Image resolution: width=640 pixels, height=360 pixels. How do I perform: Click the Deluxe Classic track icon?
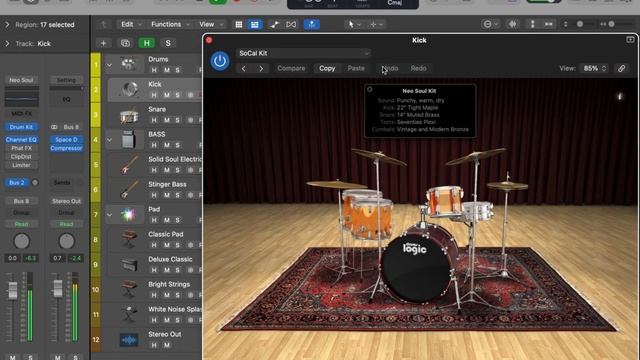pos(129,265)
